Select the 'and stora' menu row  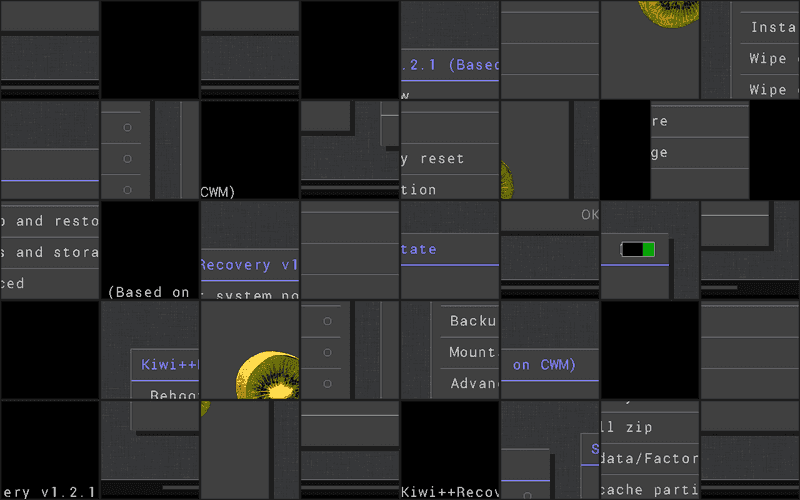click(49, 252)
